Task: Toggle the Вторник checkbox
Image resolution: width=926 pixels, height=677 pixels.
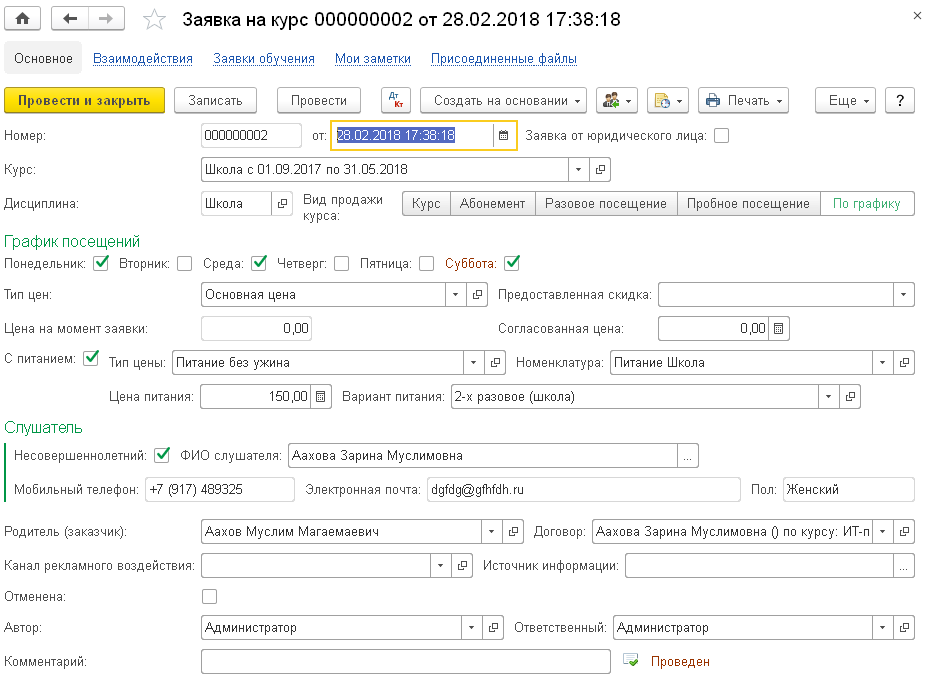Action: coord(184,264)
